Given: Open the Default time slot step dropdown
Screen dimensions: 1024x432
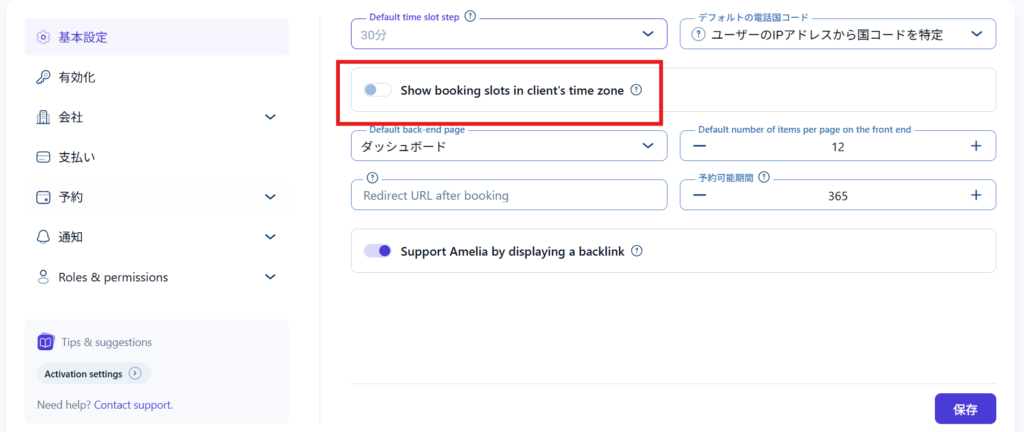Looking at the screenshot, I should pyautogui.click(x=508, y=35).
